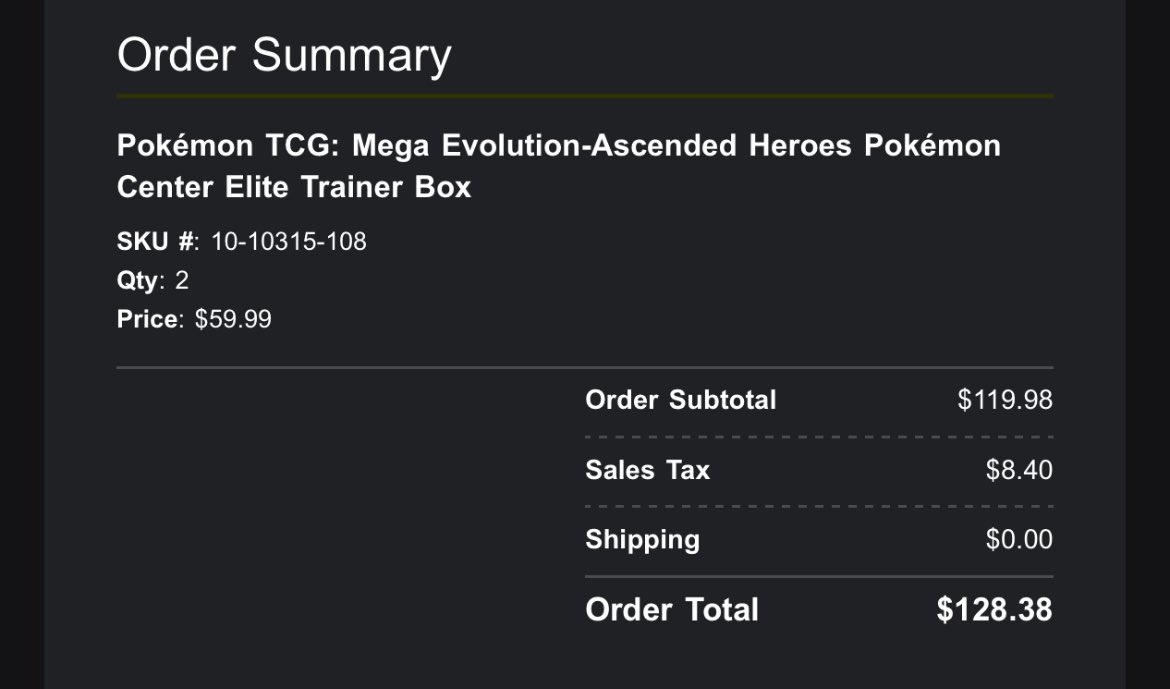Click the dashed divider beneath Sales Tax row
Viewport: 1170px width, 689px height.
pos(819,506)
